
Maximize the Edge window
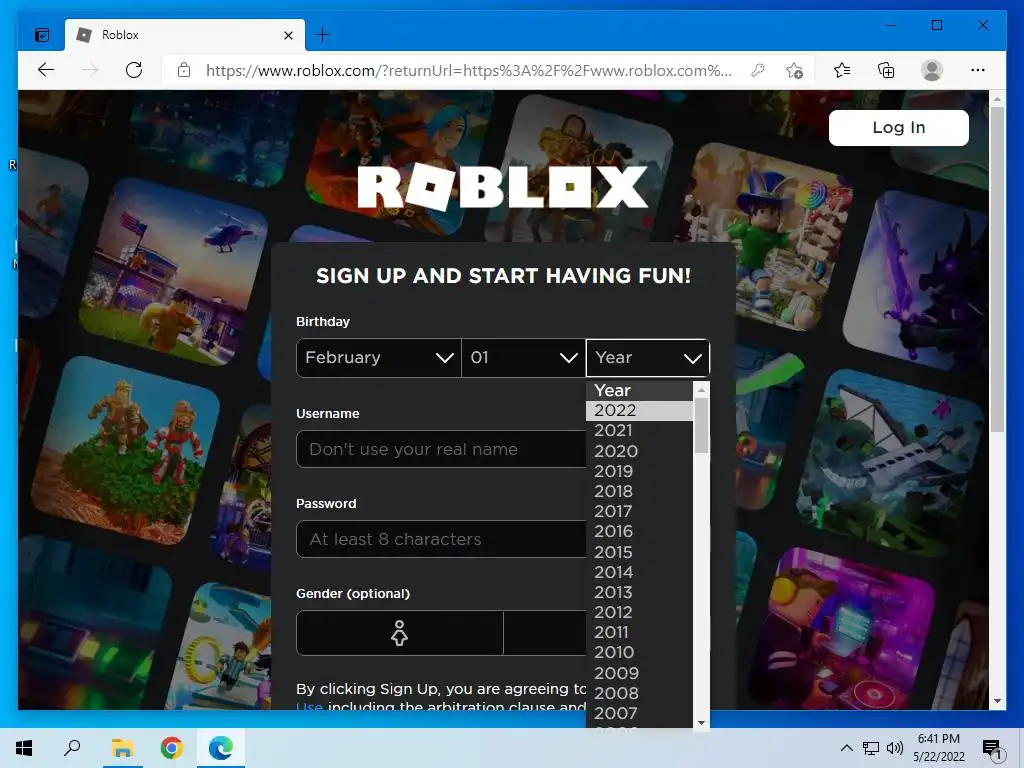point(936,25)
